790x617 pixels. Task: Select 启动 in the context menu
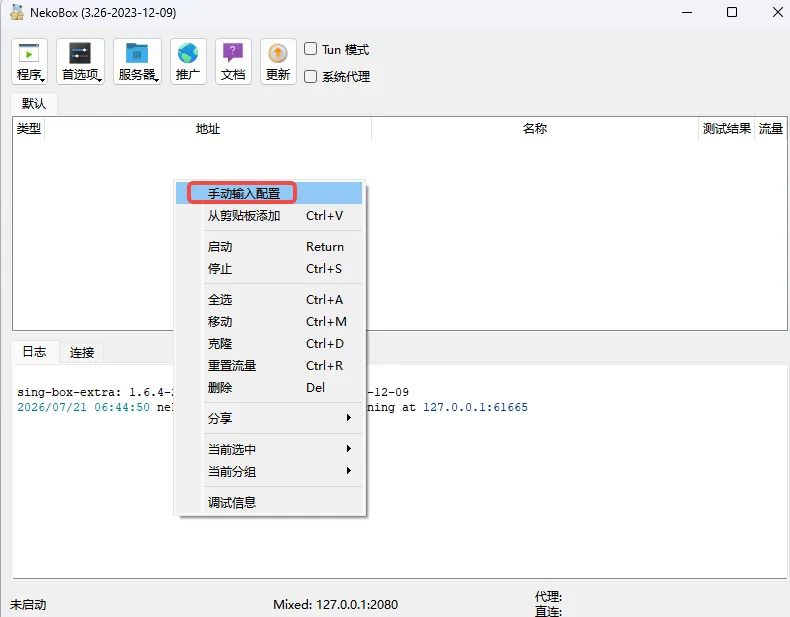pos(269,247)
